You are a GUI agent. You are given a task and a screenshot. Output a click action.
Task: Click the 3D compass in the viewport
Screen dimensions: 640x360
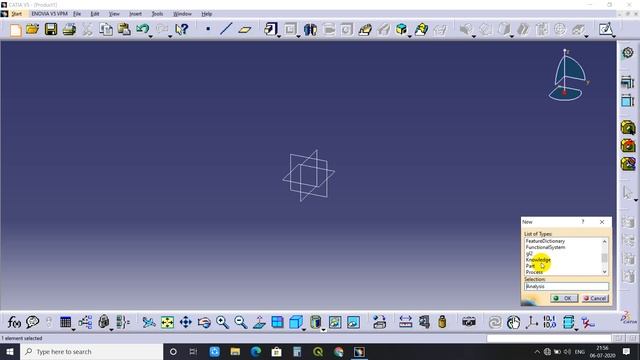(x=567, y=76)
